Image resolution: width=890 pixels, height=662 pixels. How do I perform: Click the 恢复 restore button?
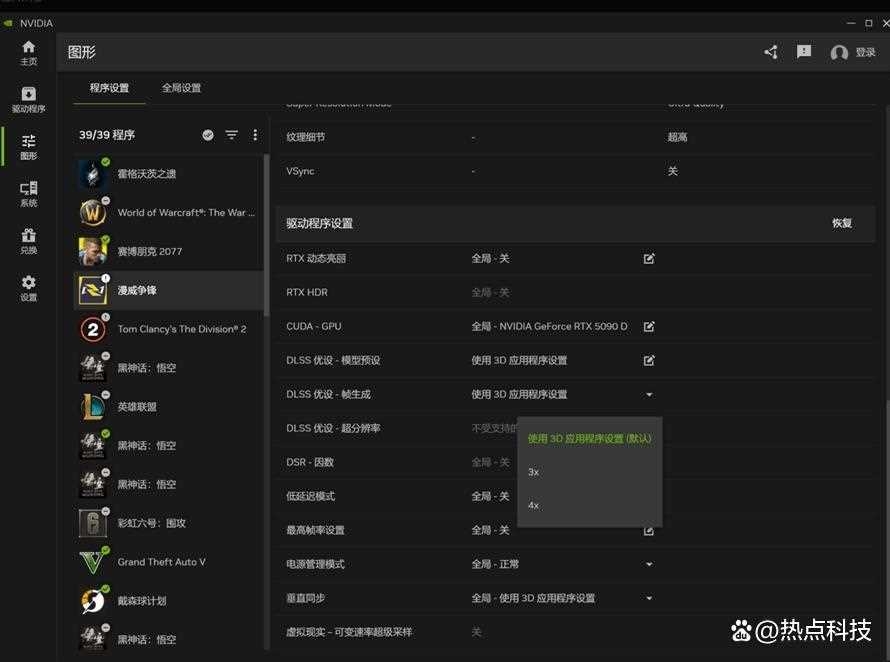[842, 223]
